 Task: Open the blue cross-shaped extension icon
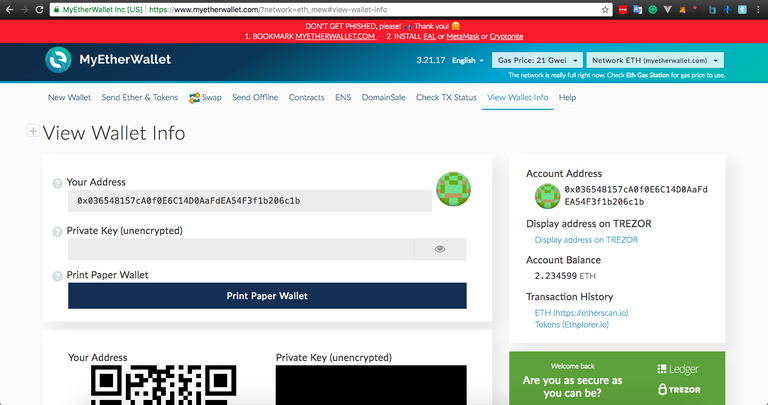coord(727,9)
